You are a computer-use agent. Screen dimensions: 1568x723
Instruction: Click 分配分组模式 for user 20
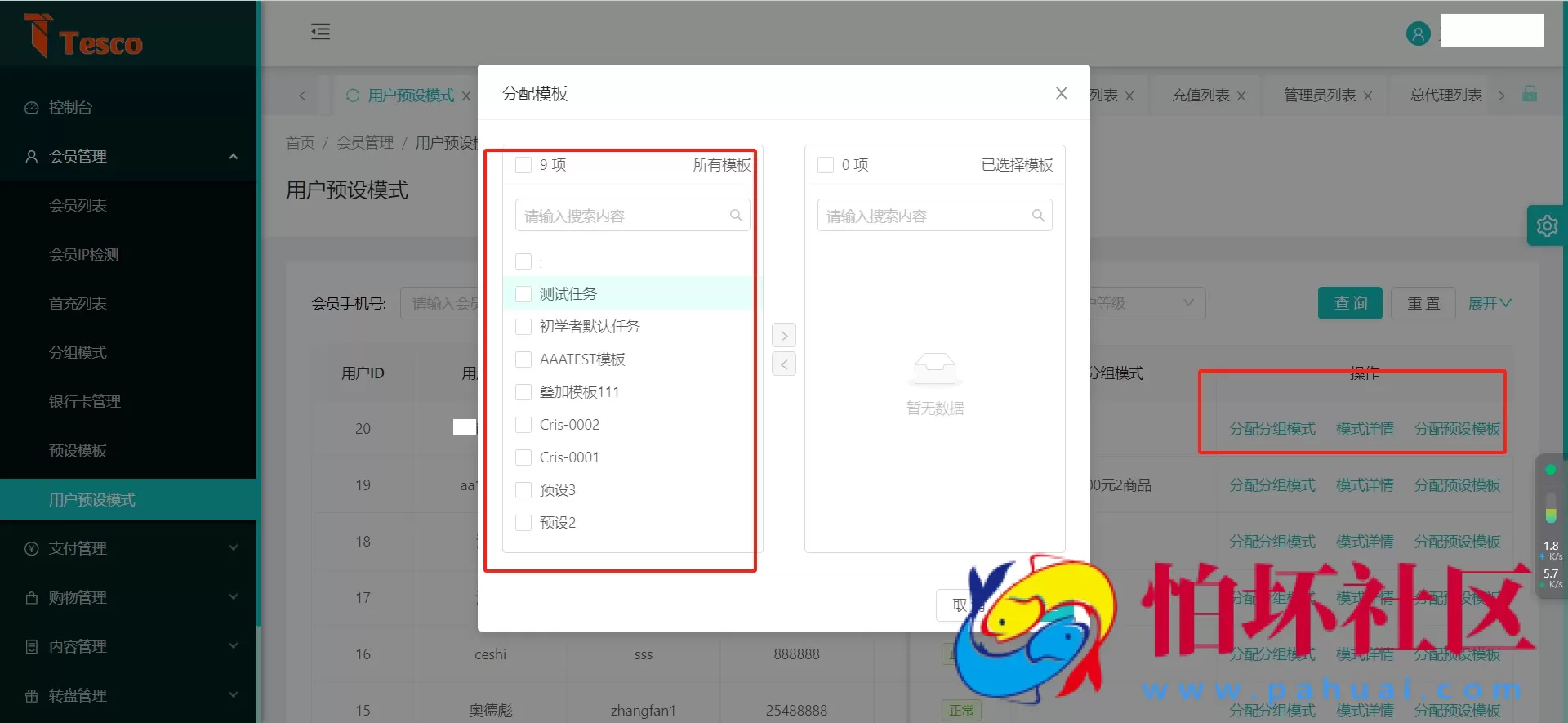point(1272,429)
